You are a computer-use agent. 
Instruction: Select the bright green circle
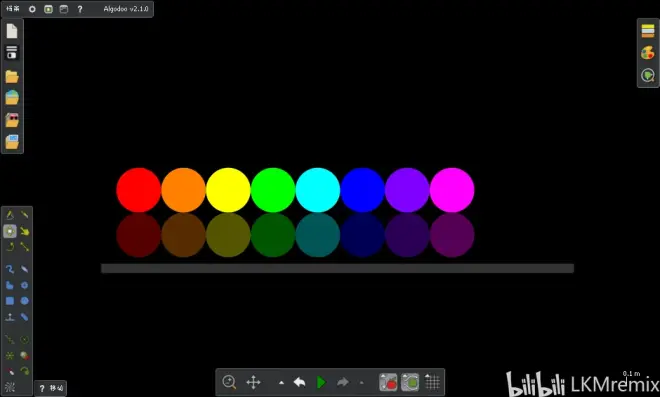(x=273, y=190)
